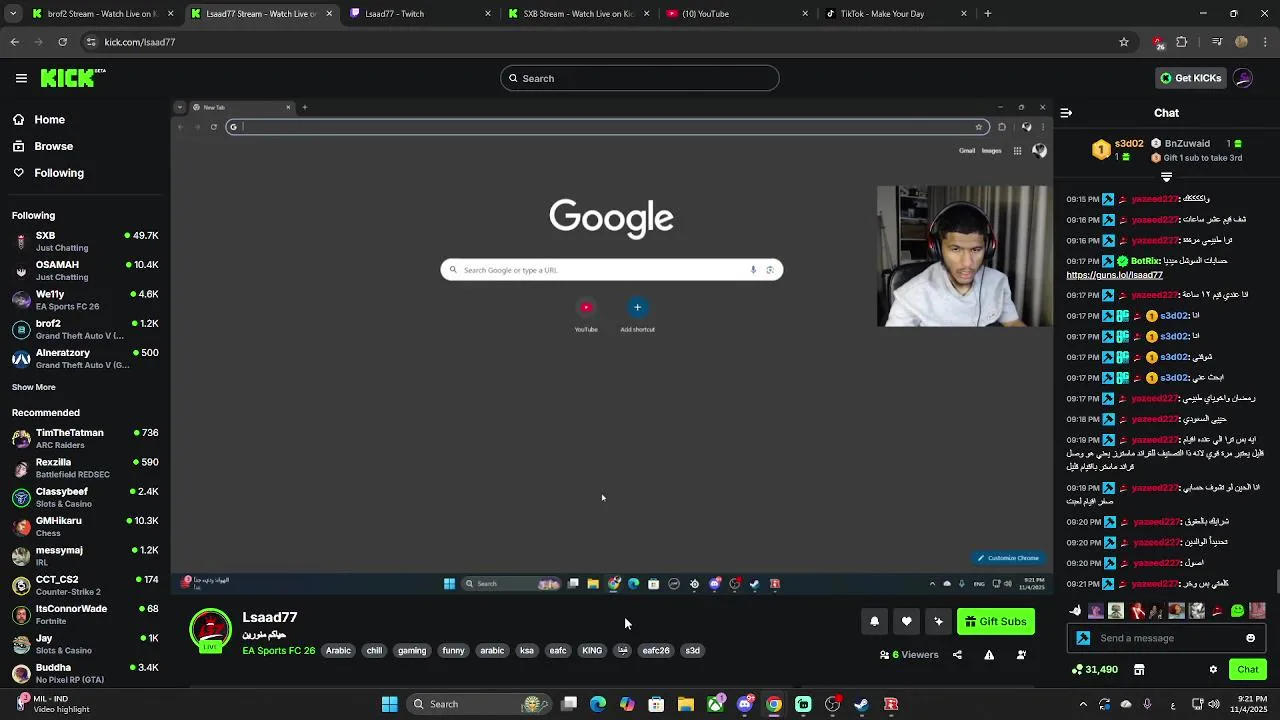Image resolution: width=1280 pixels, height=720 pixels.
Task: Open TimTheTatman recommended channel
Action: click(85, 438)
